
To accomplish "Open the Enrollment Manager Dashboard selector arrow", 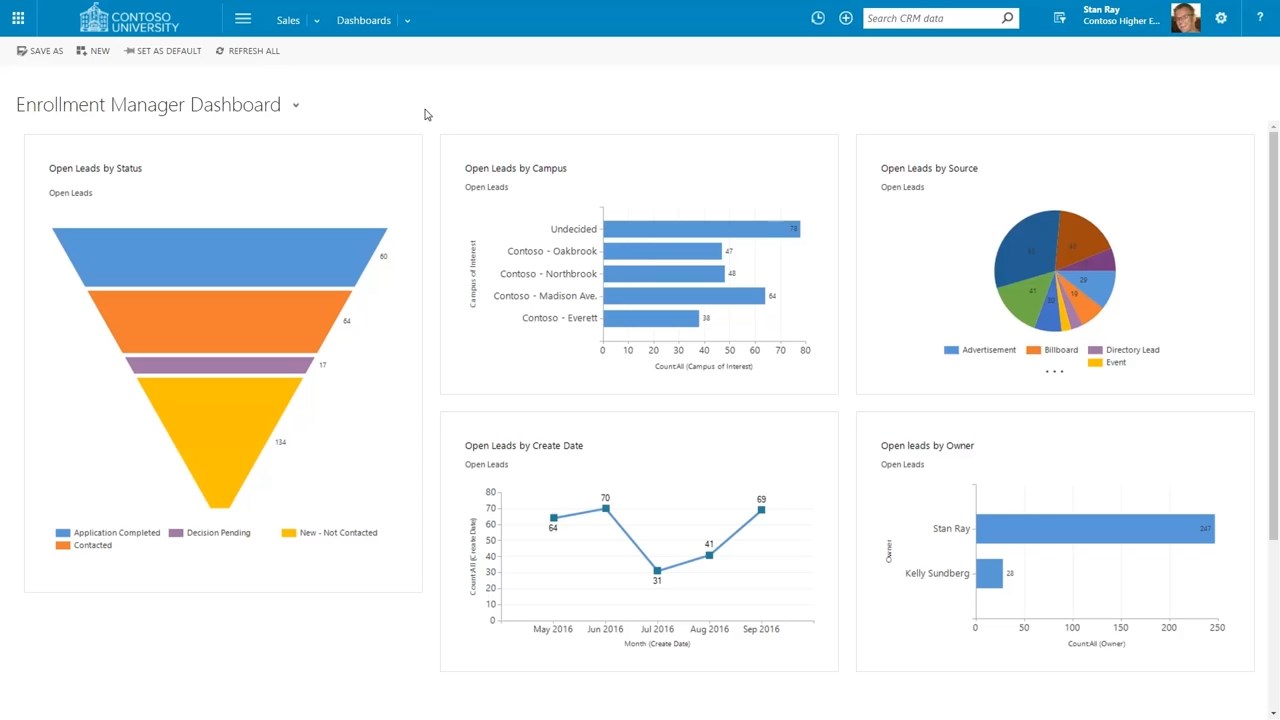I will (296, 105).
